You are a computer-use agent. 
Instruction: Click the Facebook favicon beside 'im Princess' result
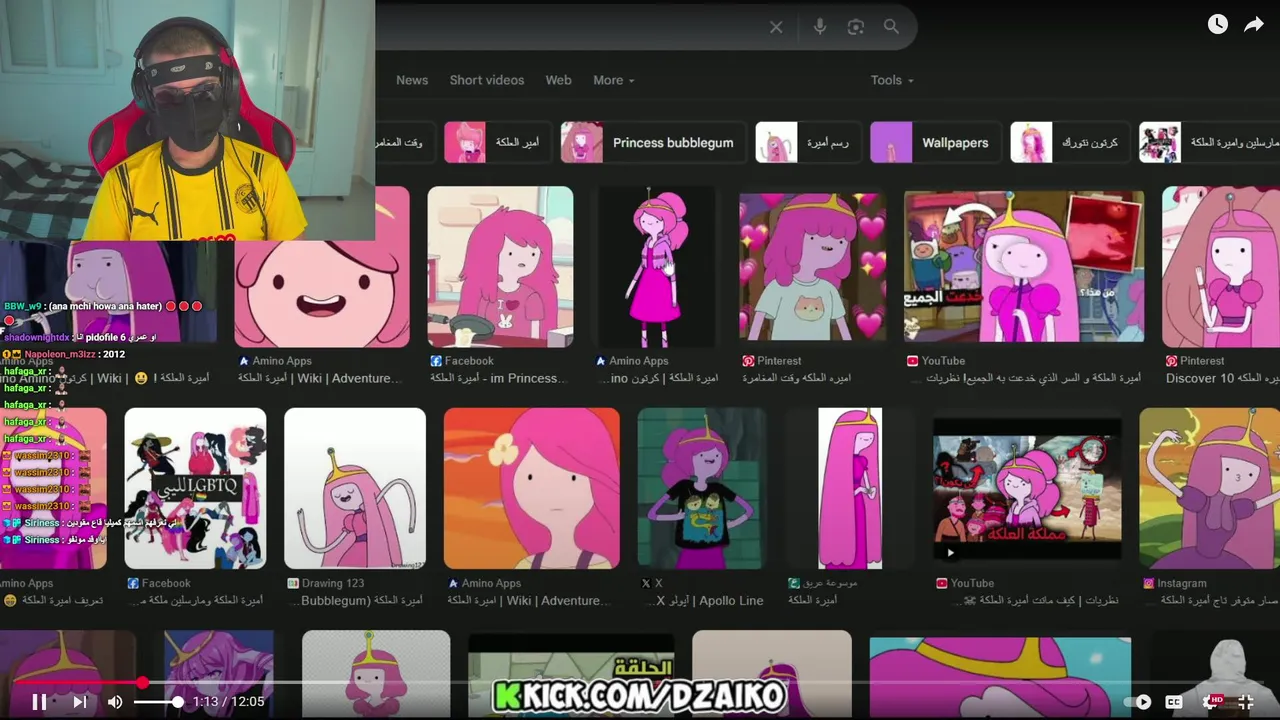(x=436, y=361)
